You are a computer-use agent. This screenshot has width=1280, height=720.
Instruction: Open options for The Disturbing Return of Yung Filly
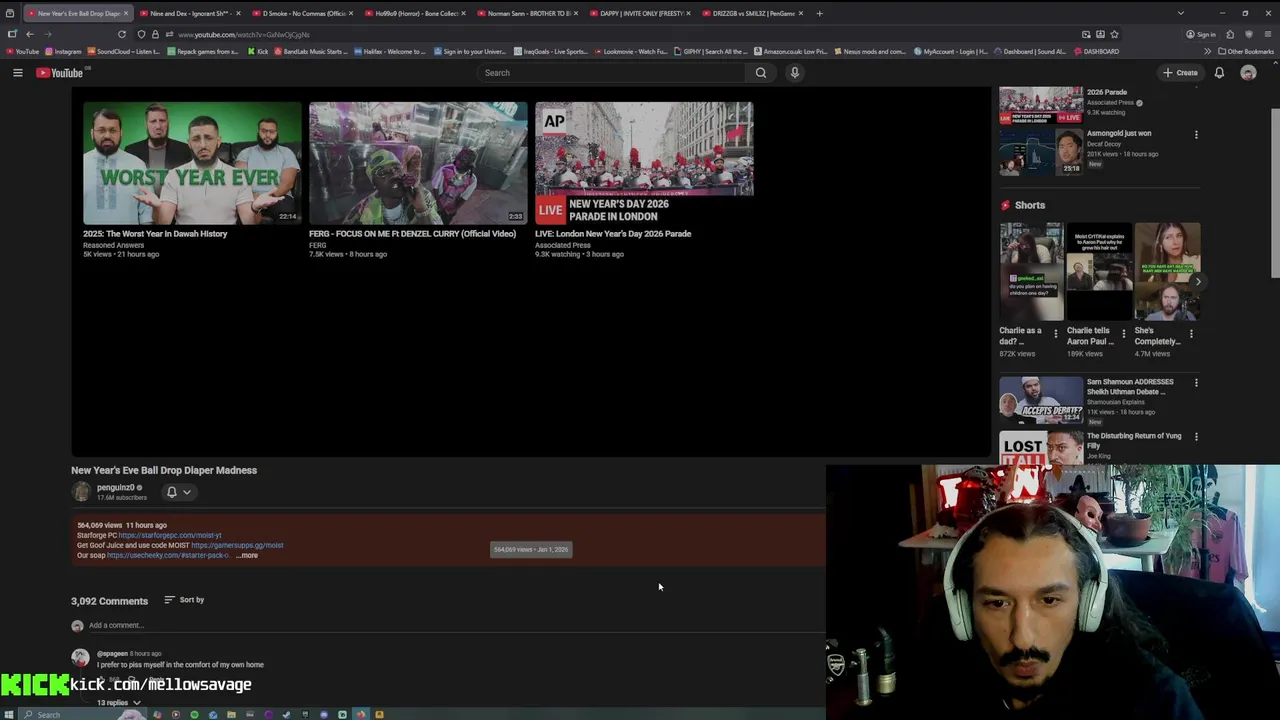click(1196, 437)
